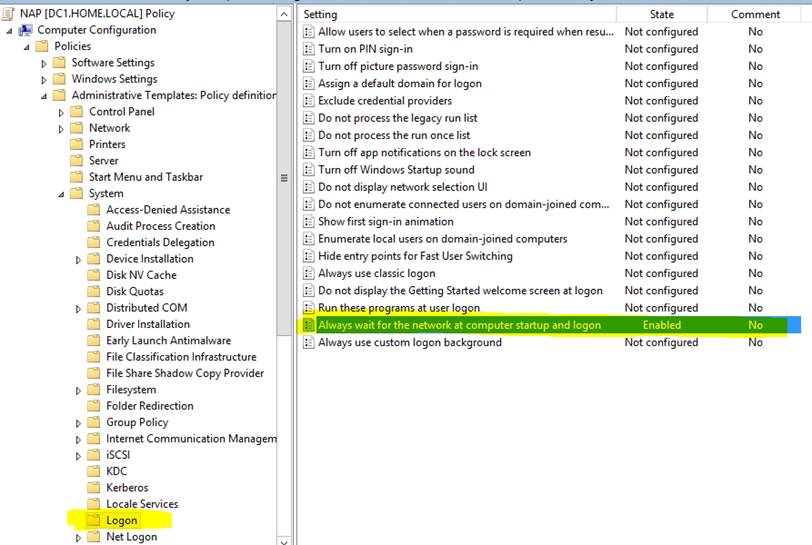Click the Kerberos folder icon
Screen dimensions: 812x545
[94, 488]
